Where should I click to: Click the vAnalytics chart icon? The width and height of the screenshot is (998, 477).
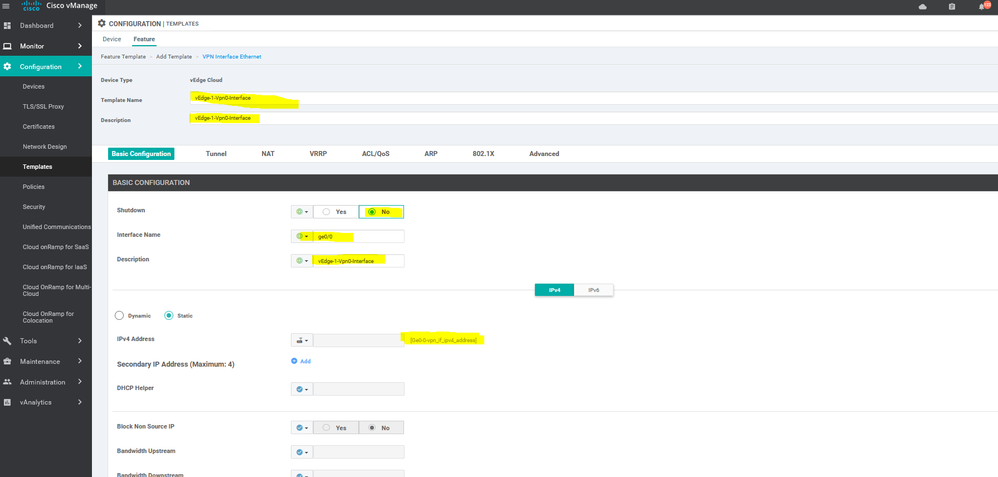tap(8, 402)
